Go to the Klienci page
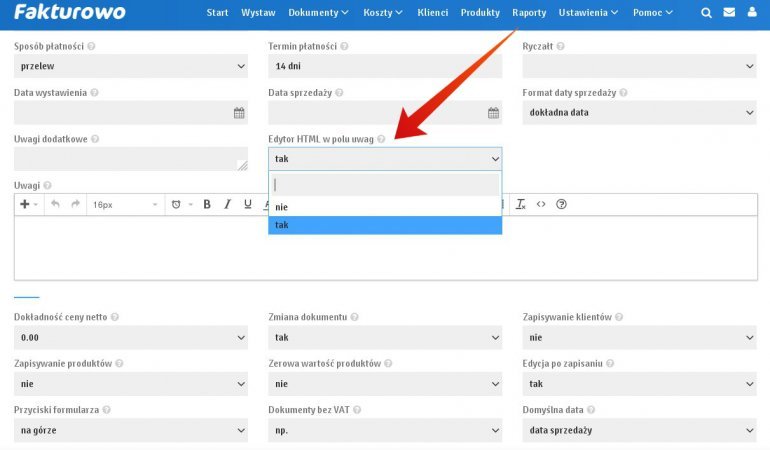 pos(432,13)
